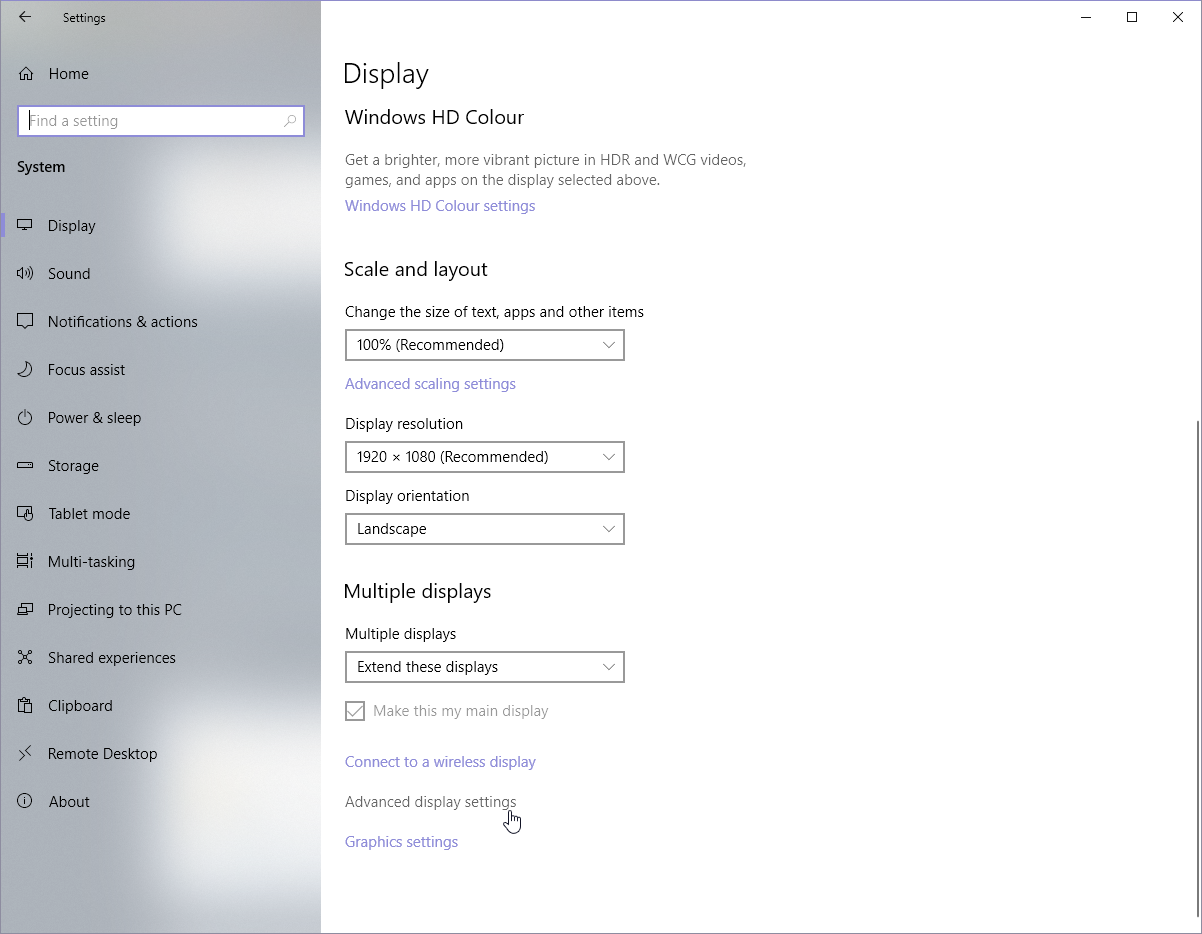Open Advanced scaling settings link

(x=430, y=384)
